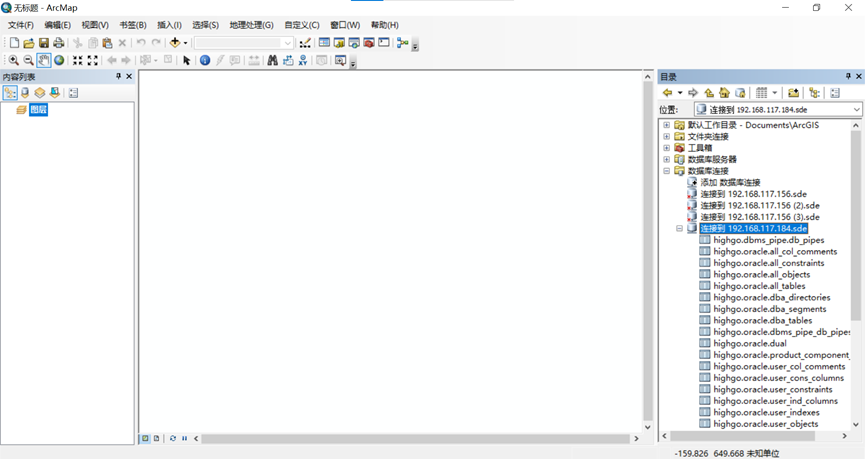Screen dimensions: 865x459
Task: Launch the ModelBuilder icon
Action: (x=403, y=43)
